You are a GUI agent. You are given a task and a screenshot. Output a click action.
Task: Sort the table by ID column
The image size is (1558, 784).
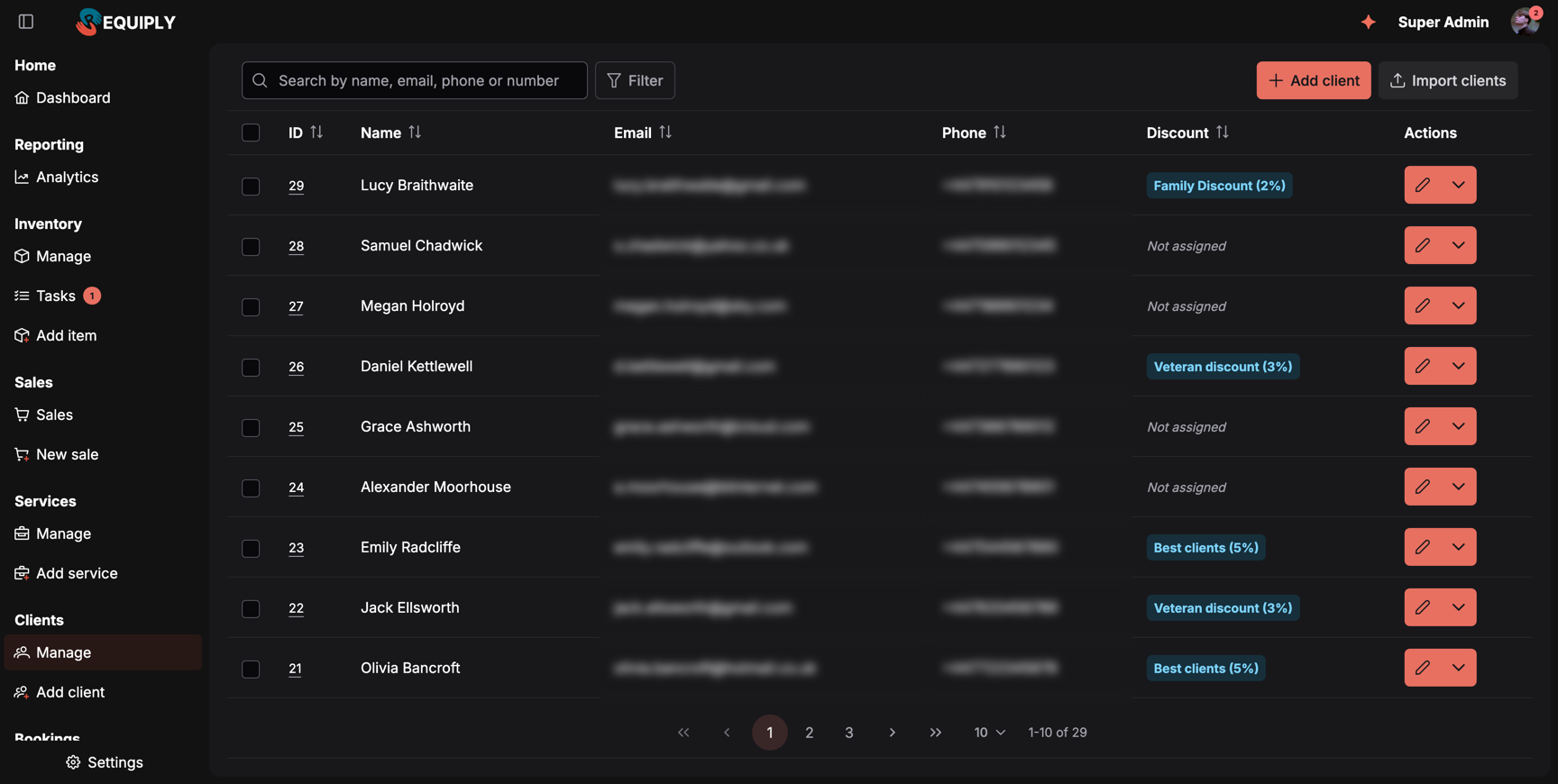[x=316, y=132]
